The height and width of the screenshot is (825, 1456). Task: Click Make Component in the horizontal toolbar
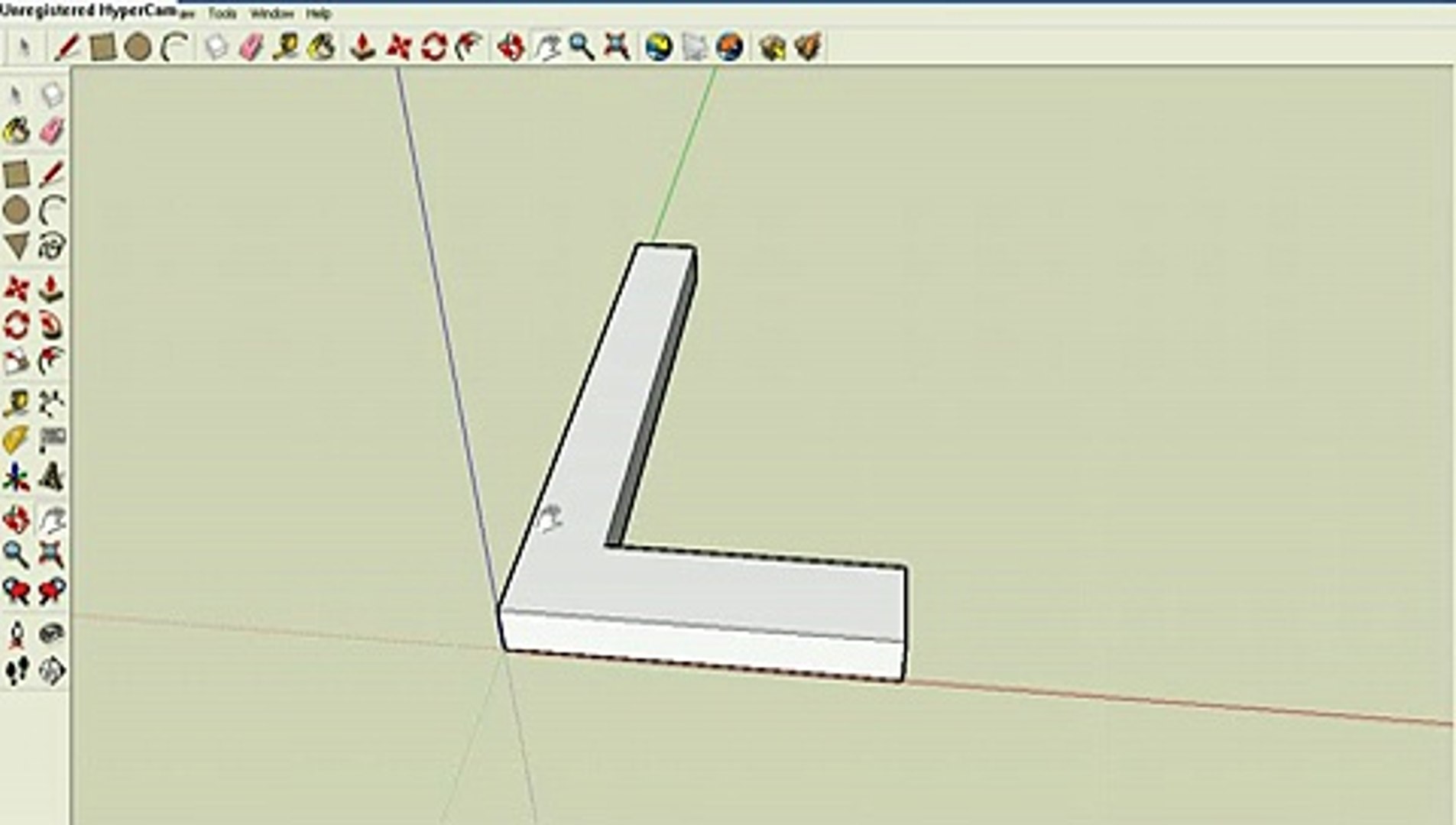216,47
